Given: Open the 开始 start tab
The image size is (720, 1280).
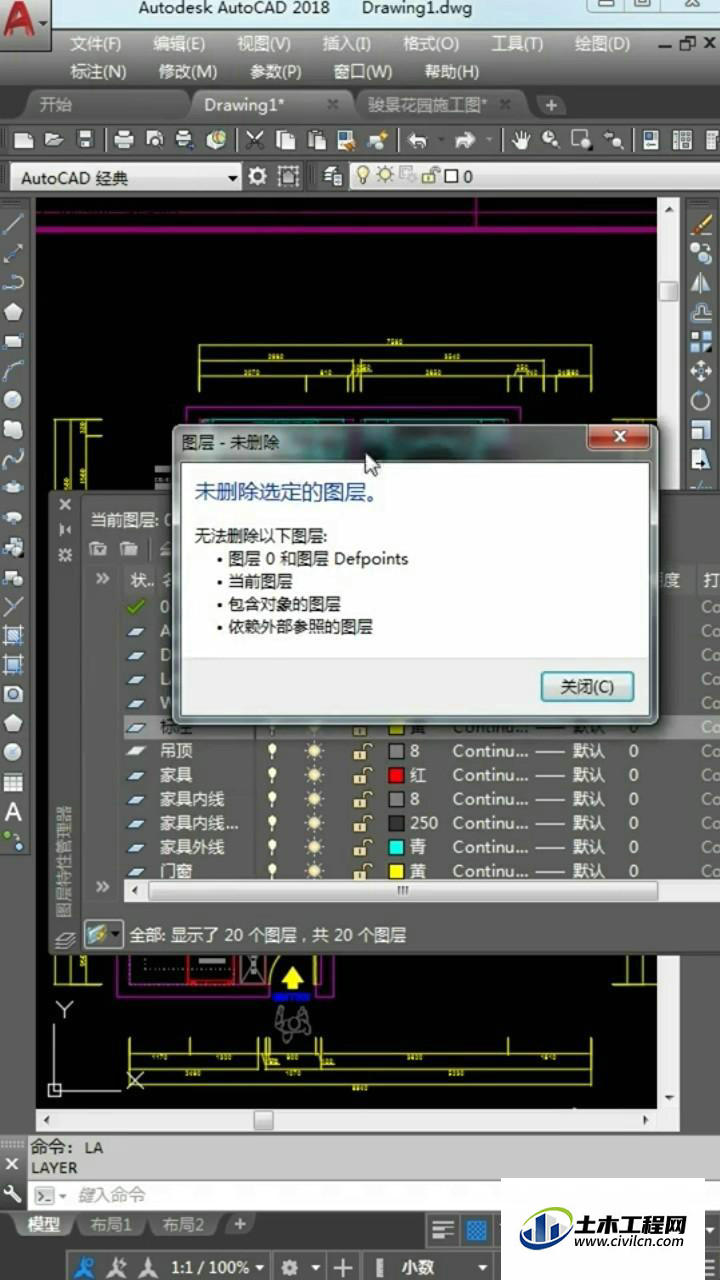Looking at the screenshot, I should [x=56, y=104].
